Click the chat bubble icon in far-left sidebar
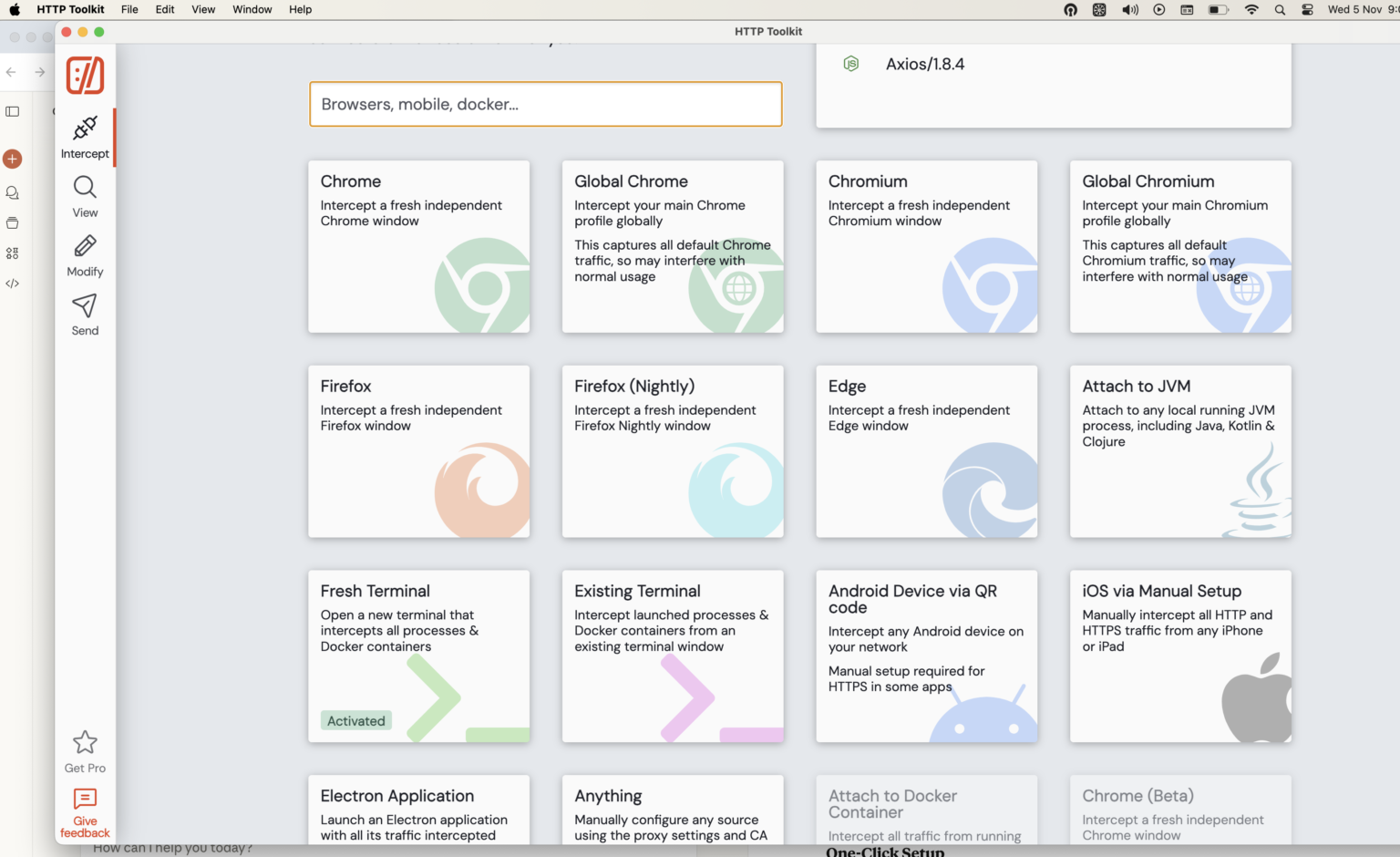Screen dimensions: 1400x857 click(13, 192)
